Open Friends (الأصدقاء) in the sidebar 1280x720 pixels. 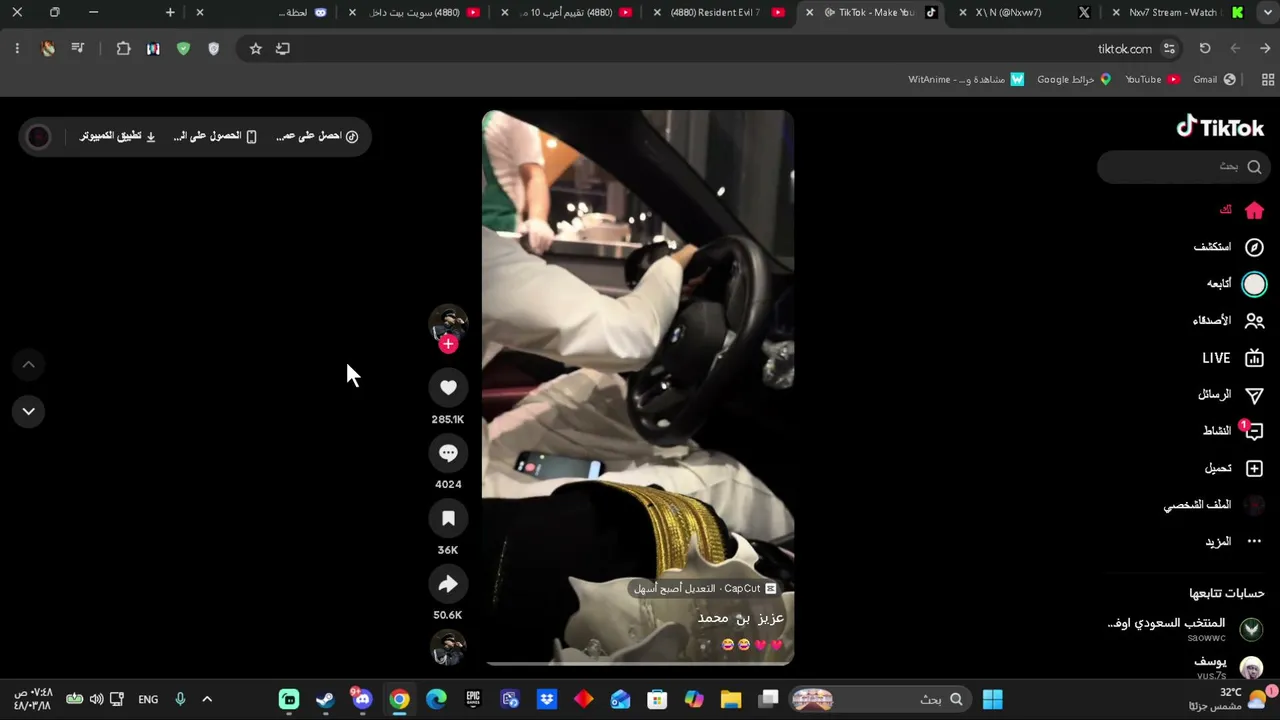tap(1228, 321)
